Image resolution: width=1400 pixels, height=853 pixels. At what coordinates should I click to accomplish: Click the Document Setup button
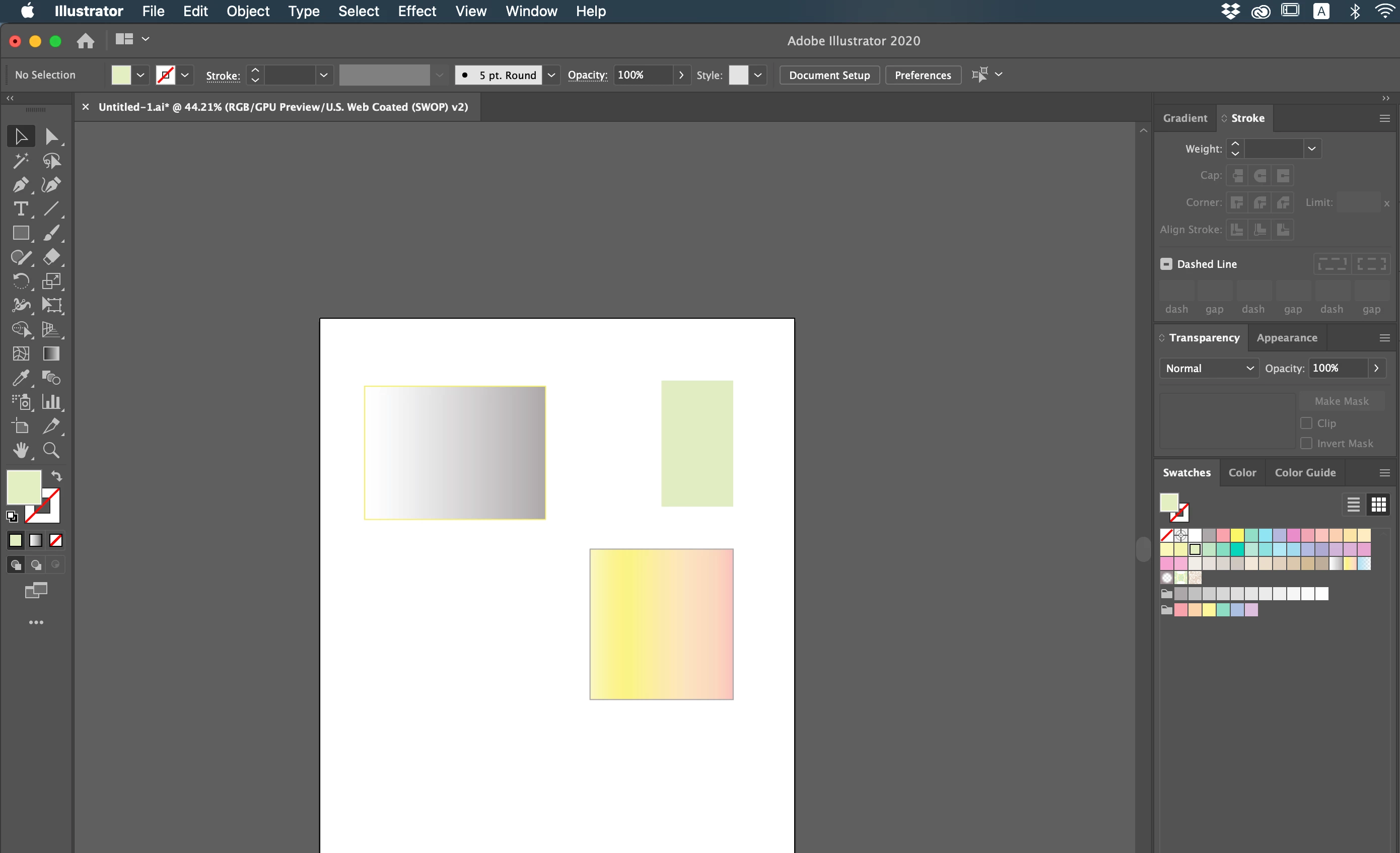coord(829,75)
